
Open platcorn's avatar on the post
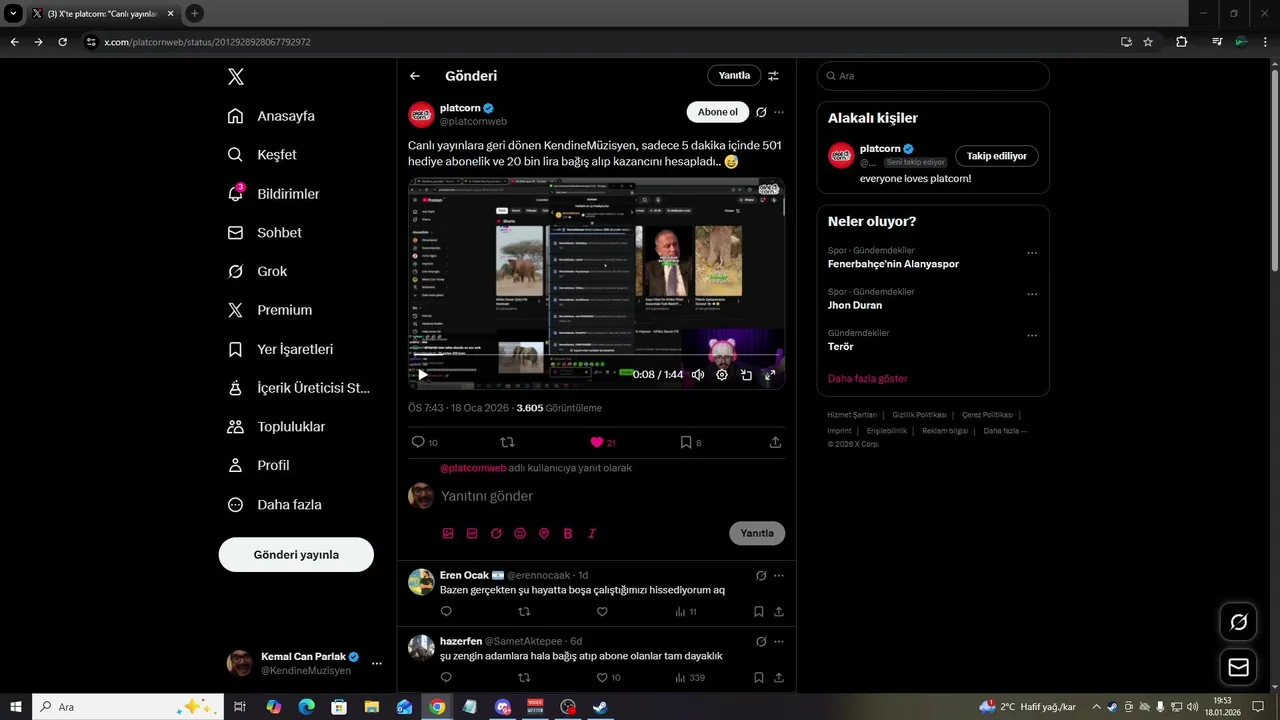click(x=421, y=114)
